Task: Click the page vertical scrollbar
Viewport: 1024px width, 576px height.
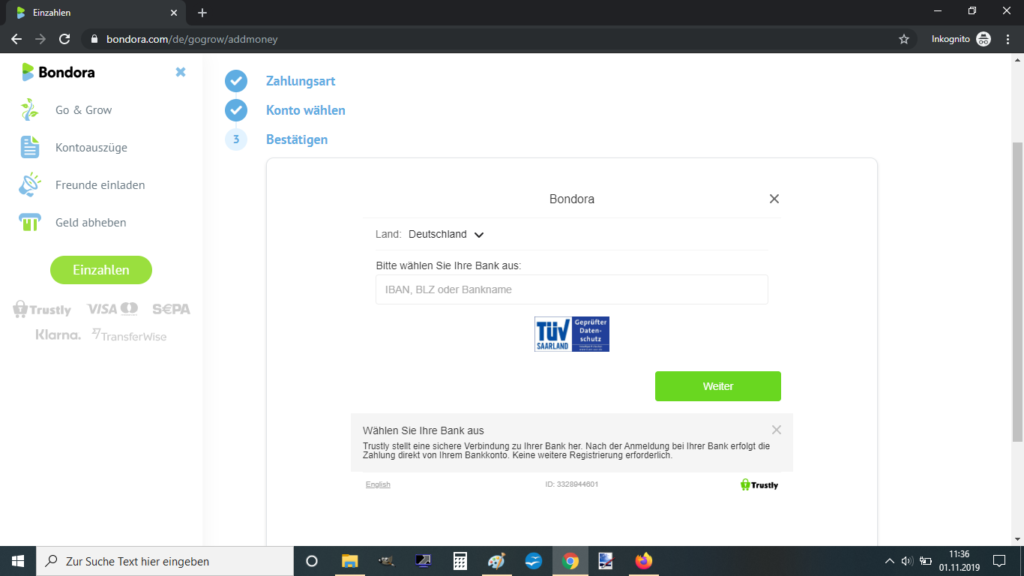Action: tap(1017, 292)
